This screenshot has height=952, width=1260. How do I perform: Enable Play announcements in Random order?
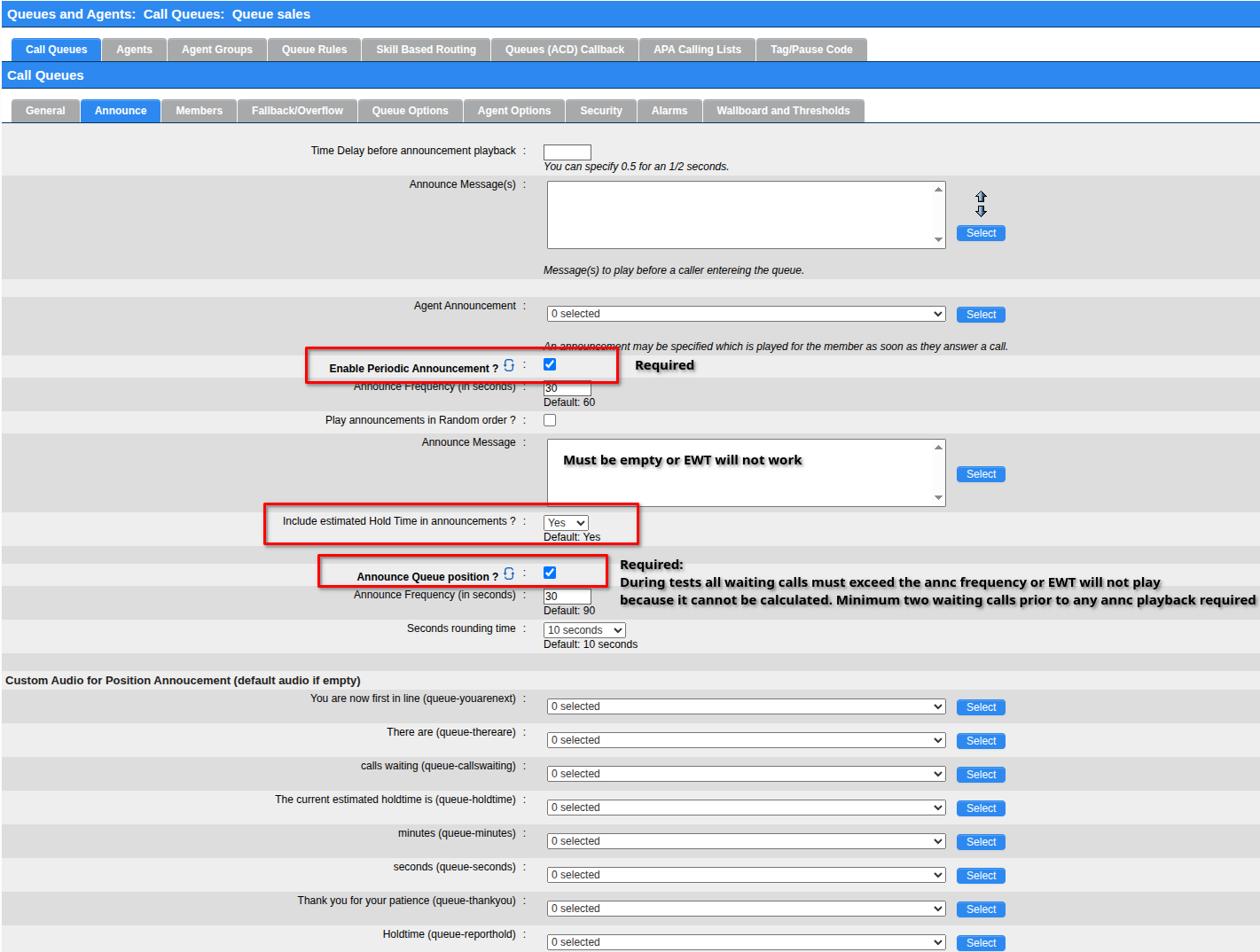[550, 420]
